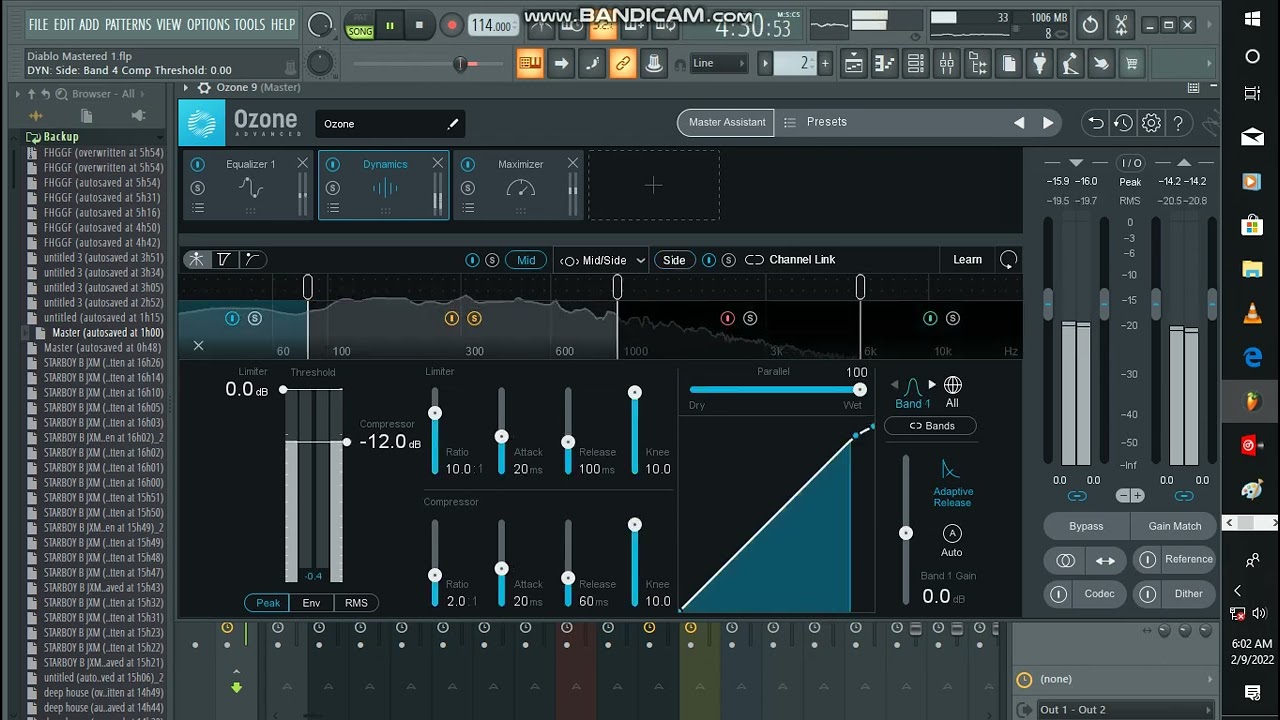Toggle the Codec power button

click(x=1058, y=594)
